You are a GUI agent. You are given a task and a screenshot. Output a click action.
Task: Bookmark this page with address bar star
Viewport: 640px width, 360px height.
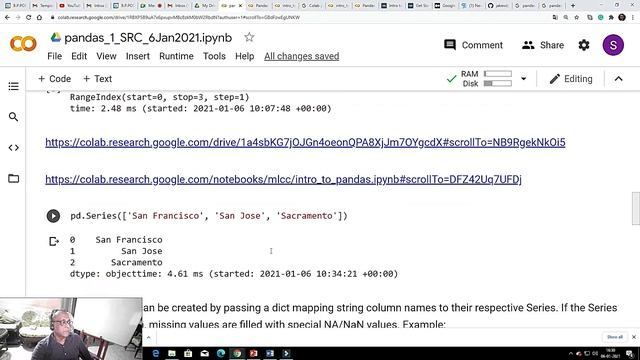tap(576, 18)
